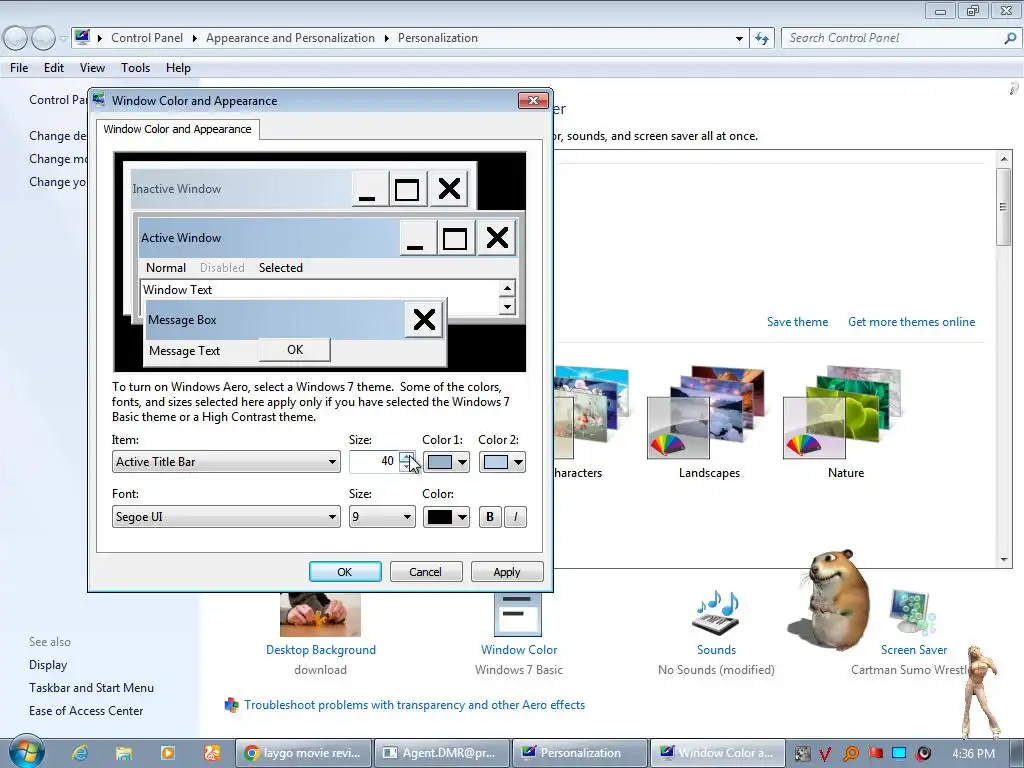Viewport: 1024px width, 768px height.
Task: Open Desktop Background settings icon
Action: pos(320,615)
